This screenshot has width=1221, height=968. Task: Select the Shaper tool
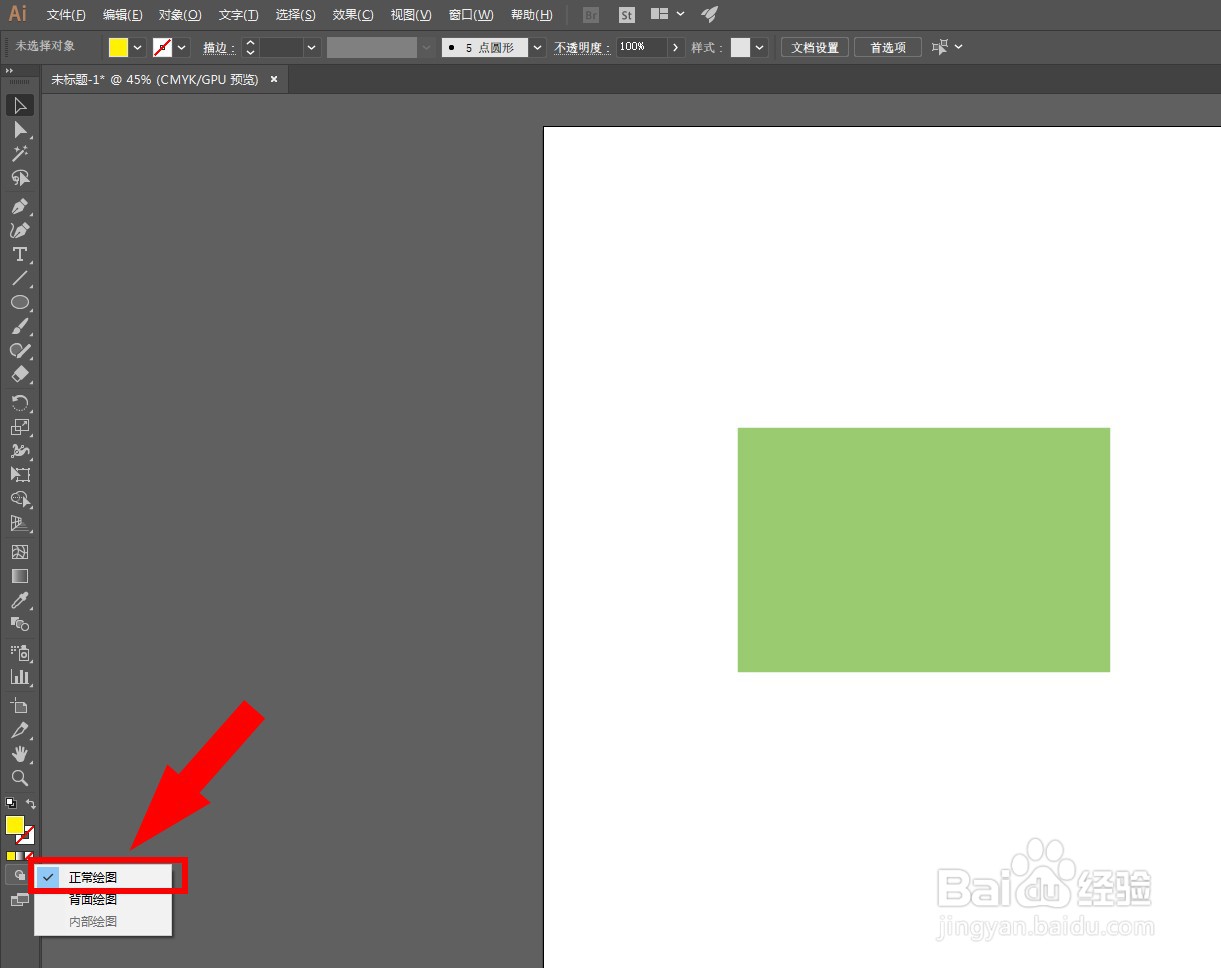20,351
